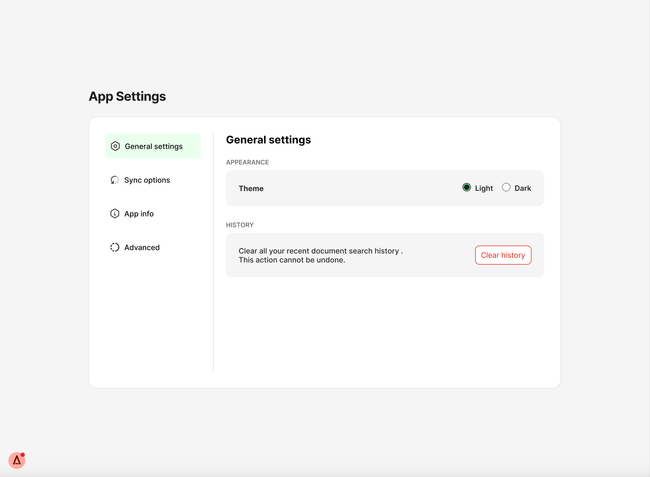The width and height of the screenshot is (650, 477).
Task: Click the App info hexagon icon
Action: (x=115, y=214)
